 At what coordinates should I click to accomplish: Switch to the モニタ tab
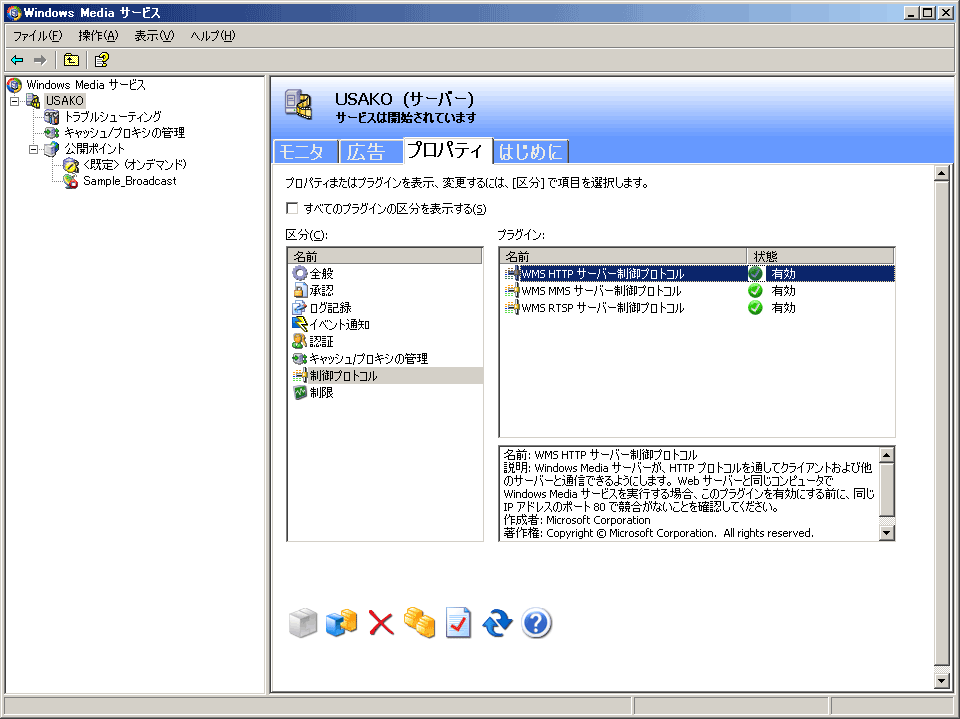click(x=306, y=151)
